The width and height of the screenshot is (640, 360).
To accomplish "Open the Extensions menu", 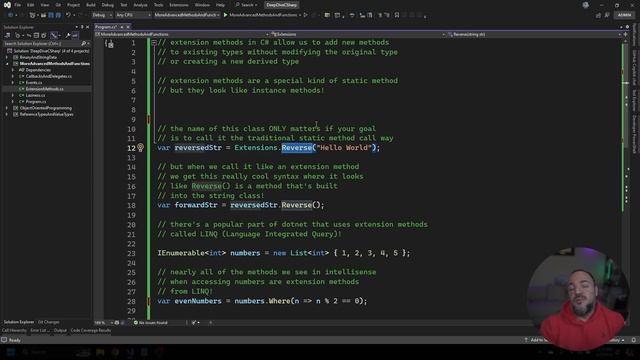I will [179, 5].
